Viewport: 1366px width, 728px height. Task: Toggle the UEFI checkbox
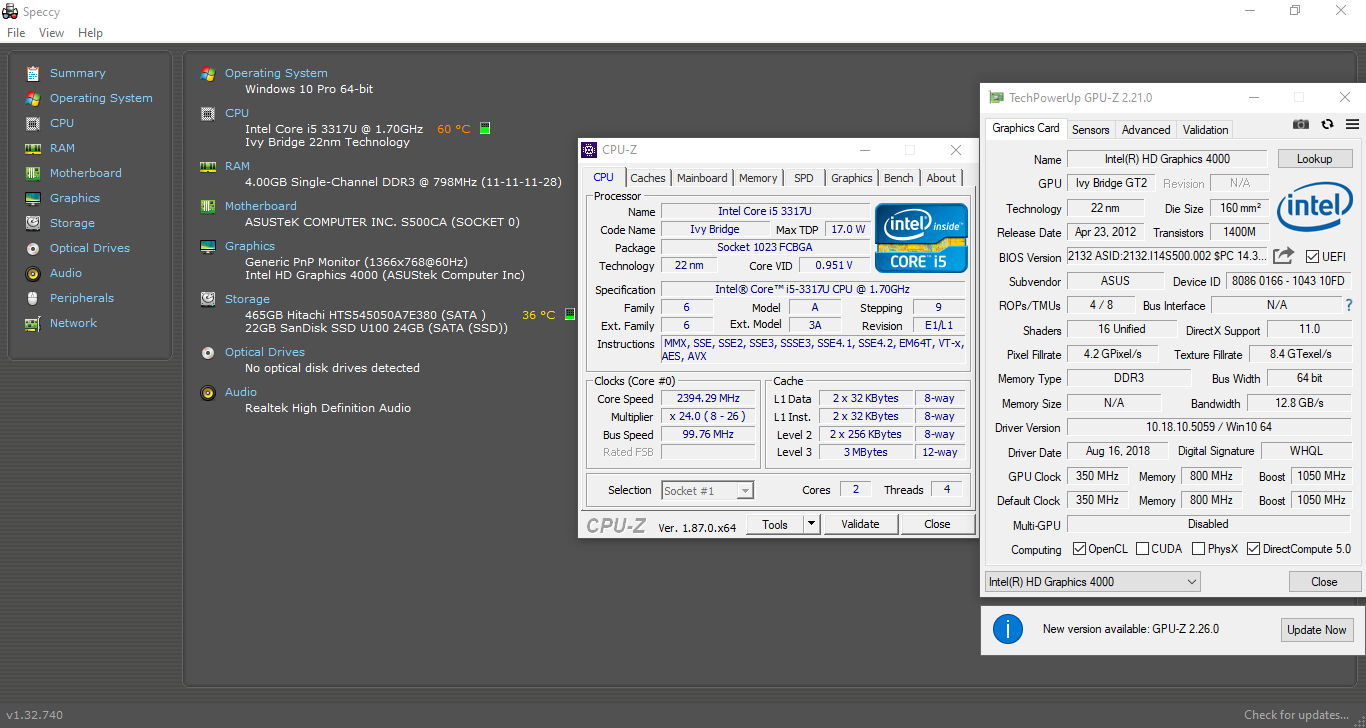point(1312,257)
